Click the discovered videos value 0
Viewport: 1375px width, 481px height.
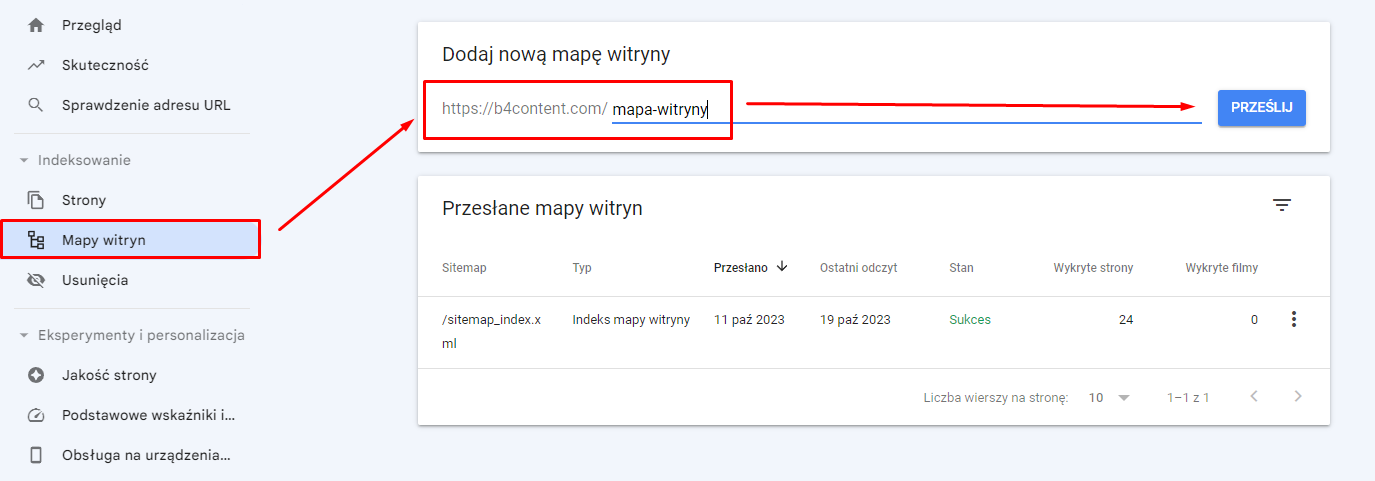tap(1254, 320)
